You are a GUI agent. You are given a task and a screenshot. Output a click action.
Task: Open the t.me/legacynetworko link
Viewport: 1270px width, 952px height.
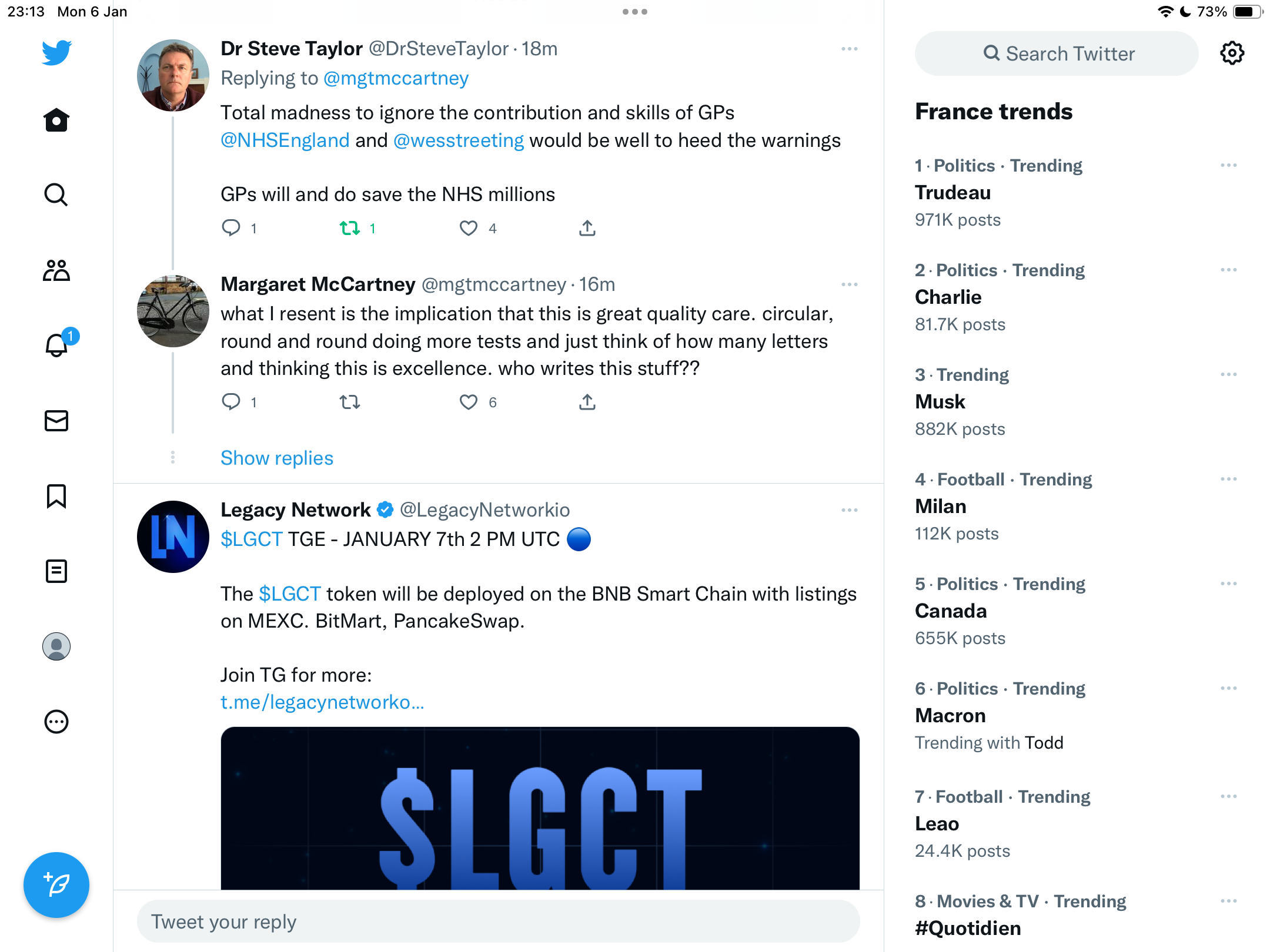pyautogui.click(x=322, y=702)
